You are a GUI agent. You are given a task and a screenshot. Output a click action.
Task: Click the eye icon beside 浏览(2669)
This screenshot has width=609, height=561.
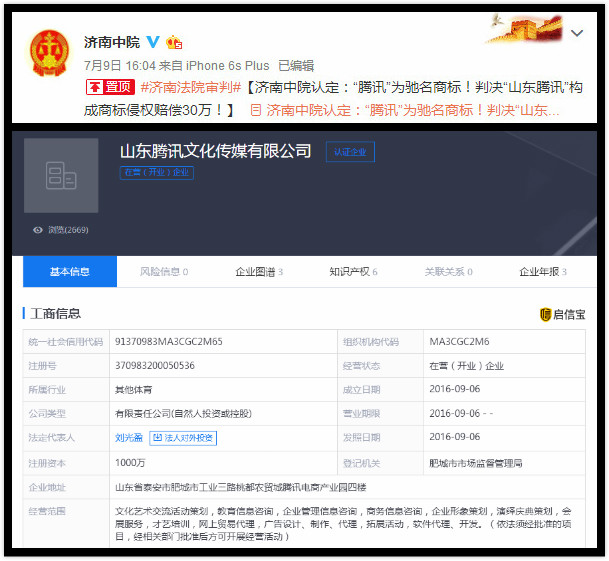(38, 230)
